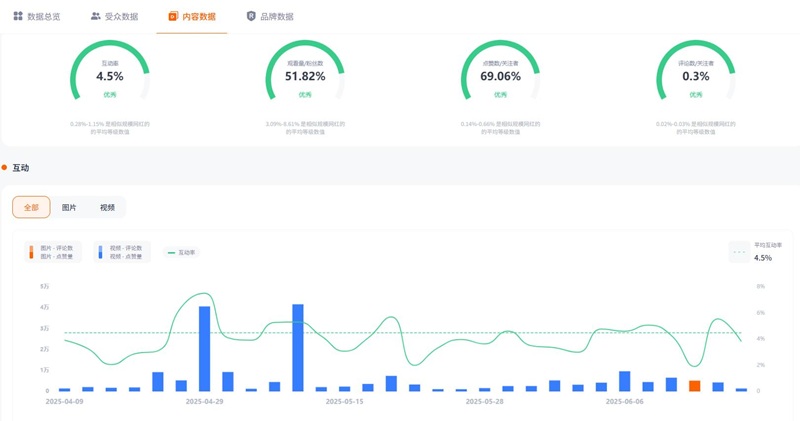Image resolution: width=800 pixels, height=421 pixels.
Task: Switch chart filter to 图片
Action: pyautogui.click(x=69, y=207)
